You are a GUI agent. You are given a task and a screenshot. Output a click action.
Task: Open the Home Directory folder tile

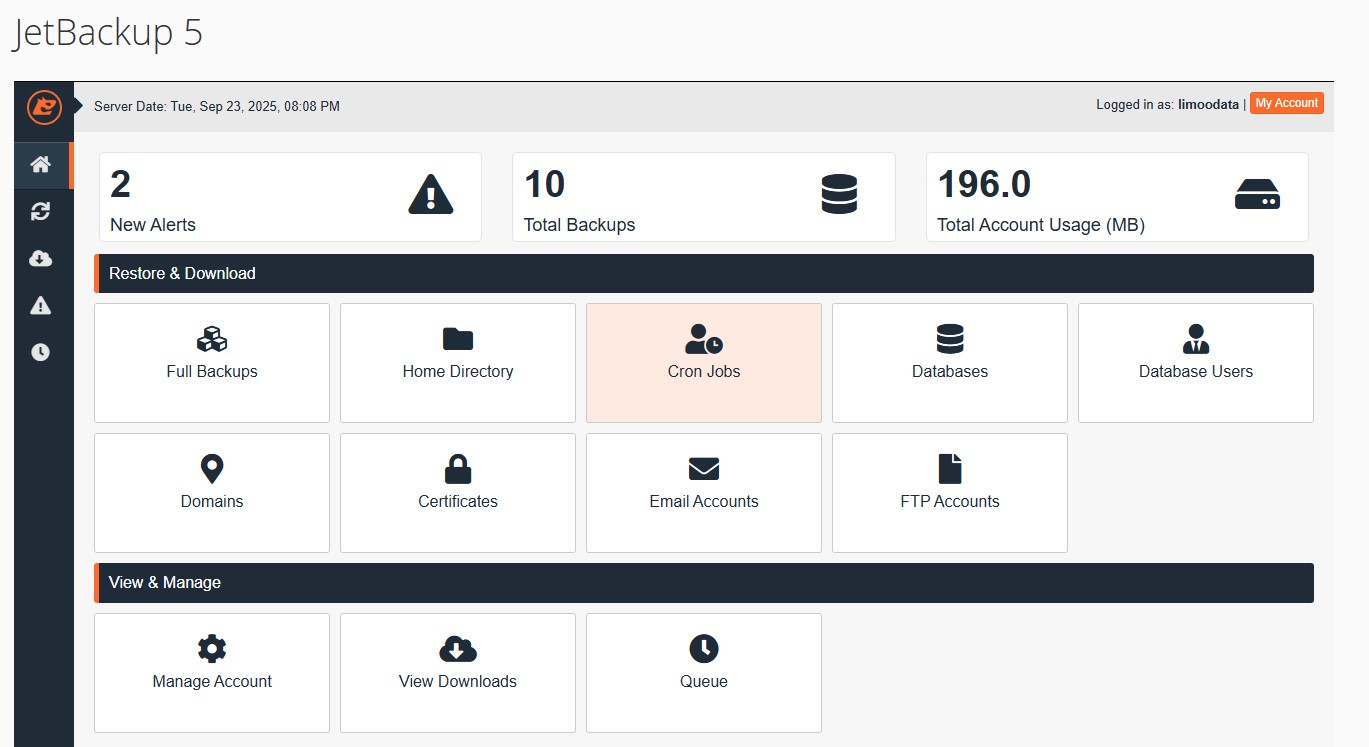point(458,362)
